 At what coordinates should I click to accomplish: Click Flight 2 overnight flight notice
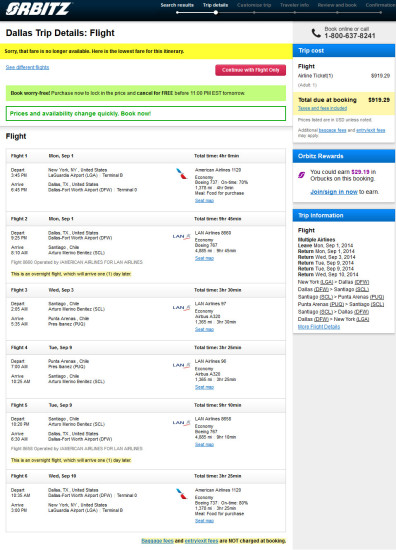(71, 274)
